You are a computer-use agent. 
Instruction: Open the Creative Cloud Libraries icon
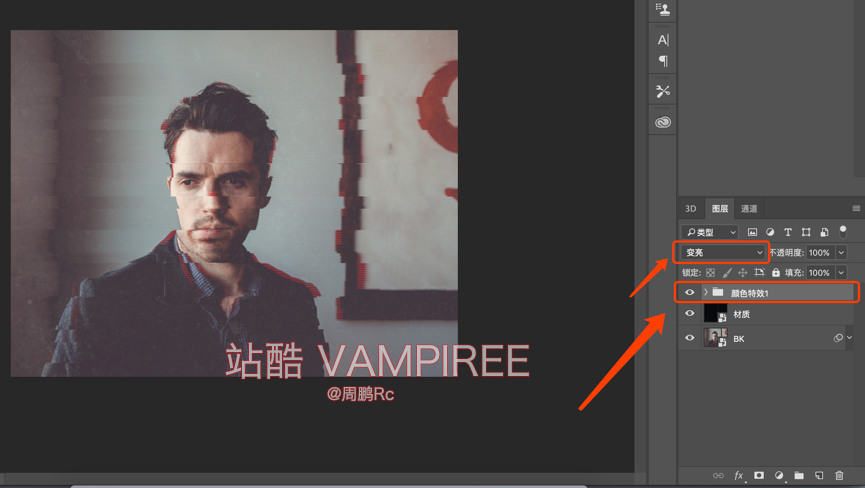tap(663, 122)
